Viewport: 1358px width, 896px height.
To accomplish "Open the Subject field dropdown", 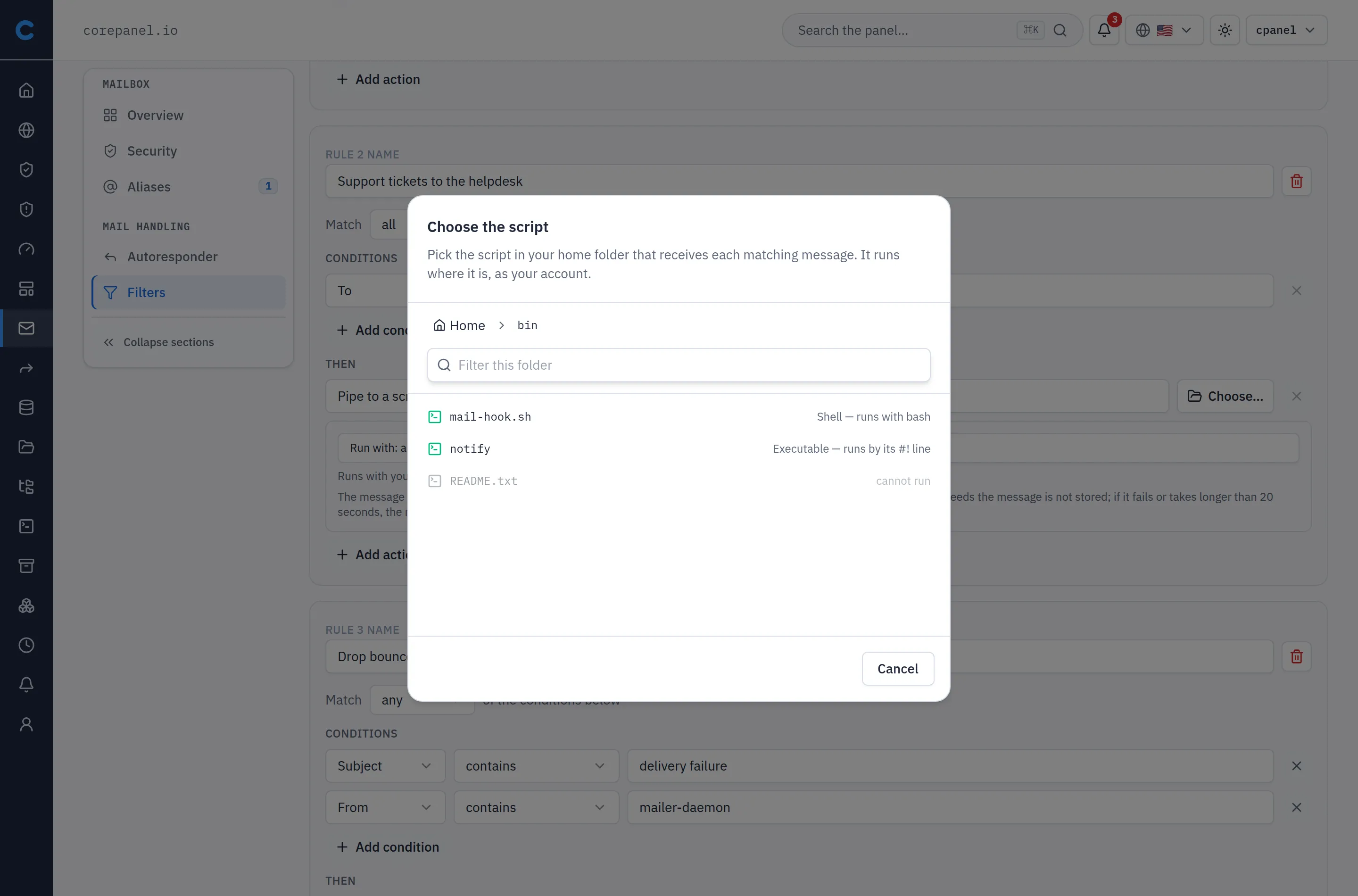I will tap(385, 766).
